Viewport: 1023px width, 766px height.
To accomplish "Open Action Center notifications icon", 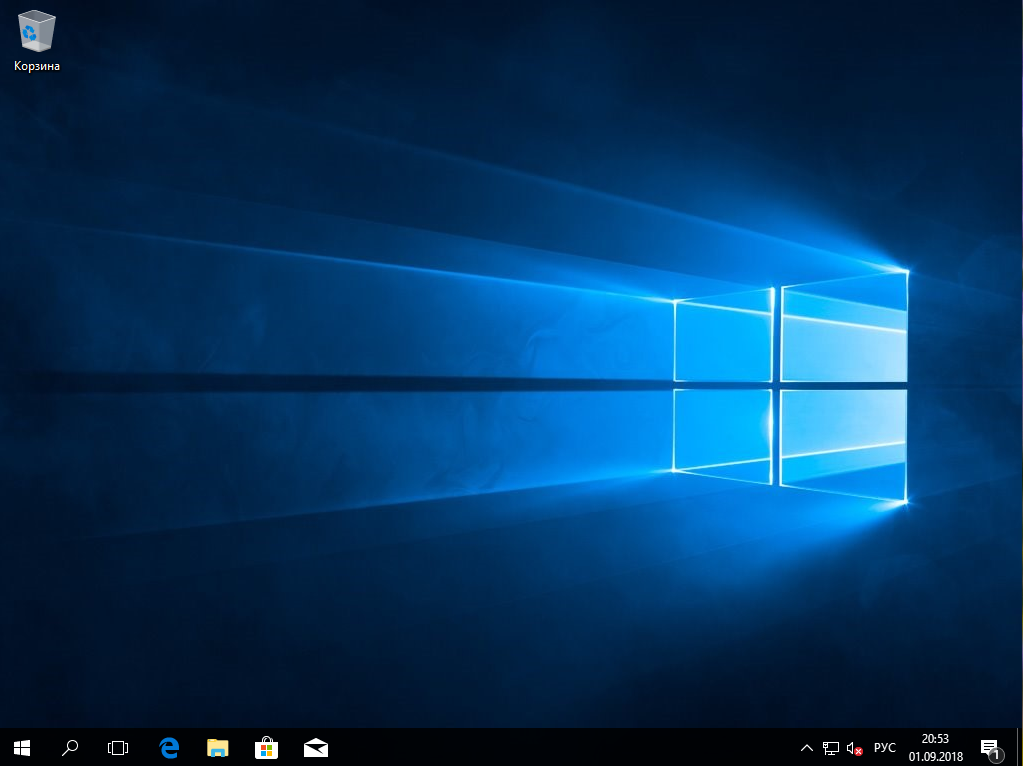I will [x=989, y=747].
